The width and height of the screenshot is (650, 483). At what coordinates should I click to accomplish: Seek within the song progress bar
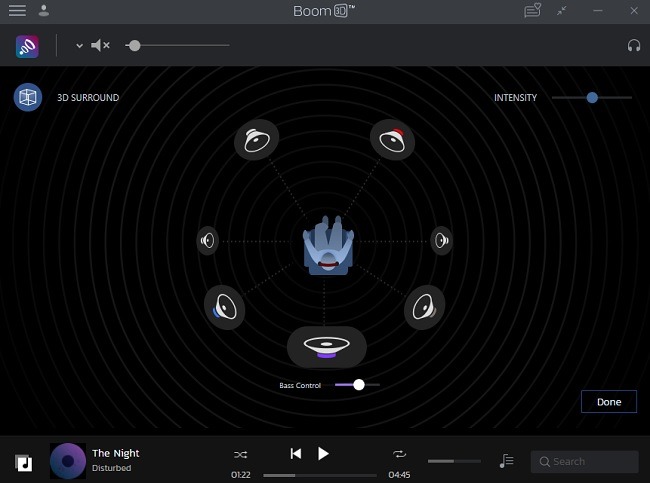pyautogui.click(x=320, y=475)
